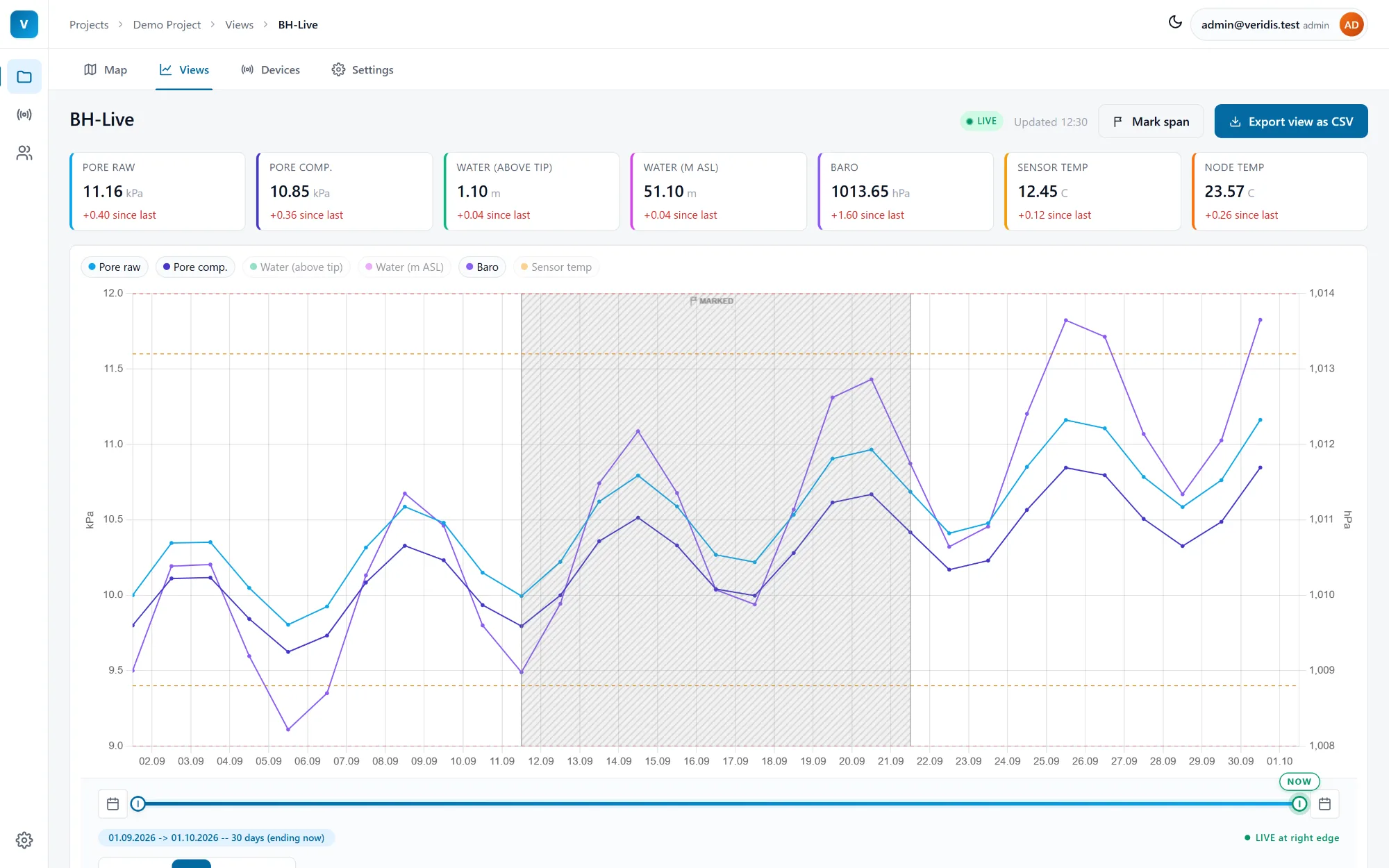The height and width of the screenshot is (868, 1389).
Task: Open end date calendar picker
Action: 1325,804
